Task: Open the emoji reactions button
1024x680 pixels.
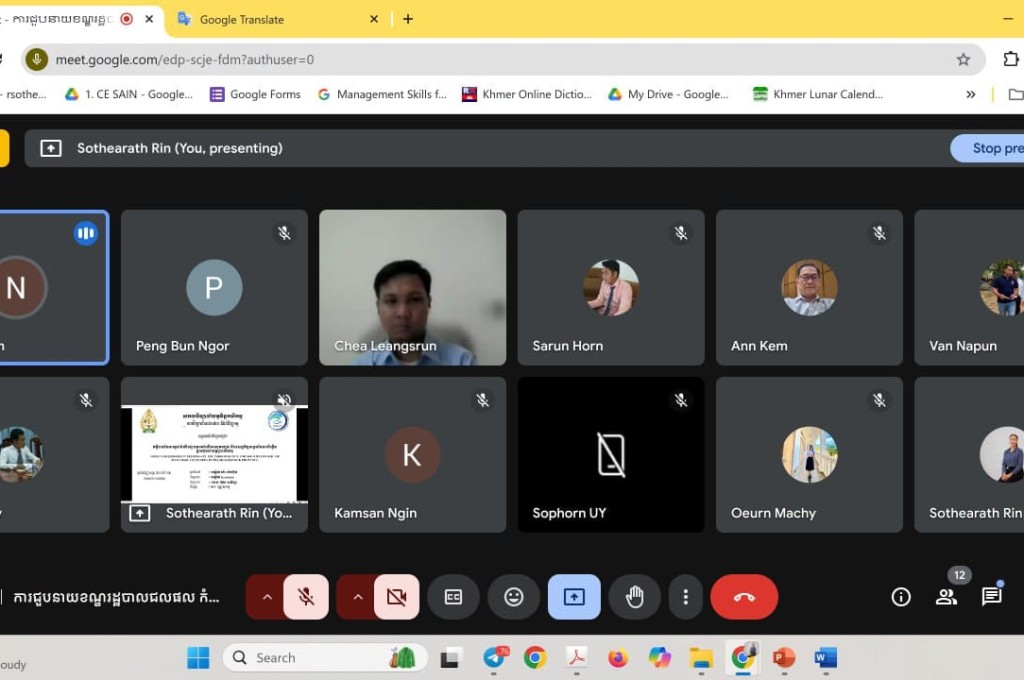Action: coord(513,596)
